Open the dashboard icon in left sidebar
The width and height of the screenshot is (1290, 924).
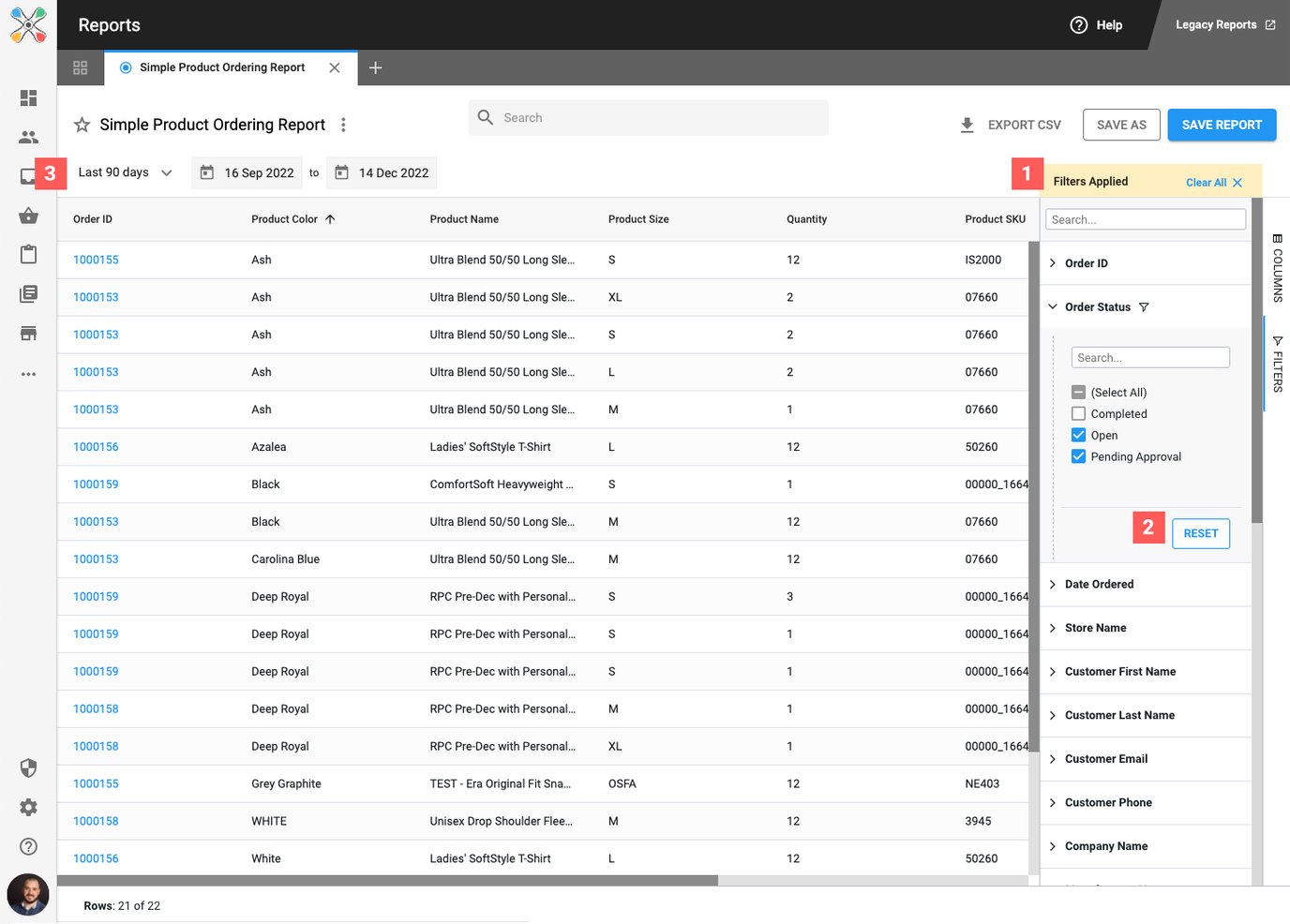coord(28,98)
